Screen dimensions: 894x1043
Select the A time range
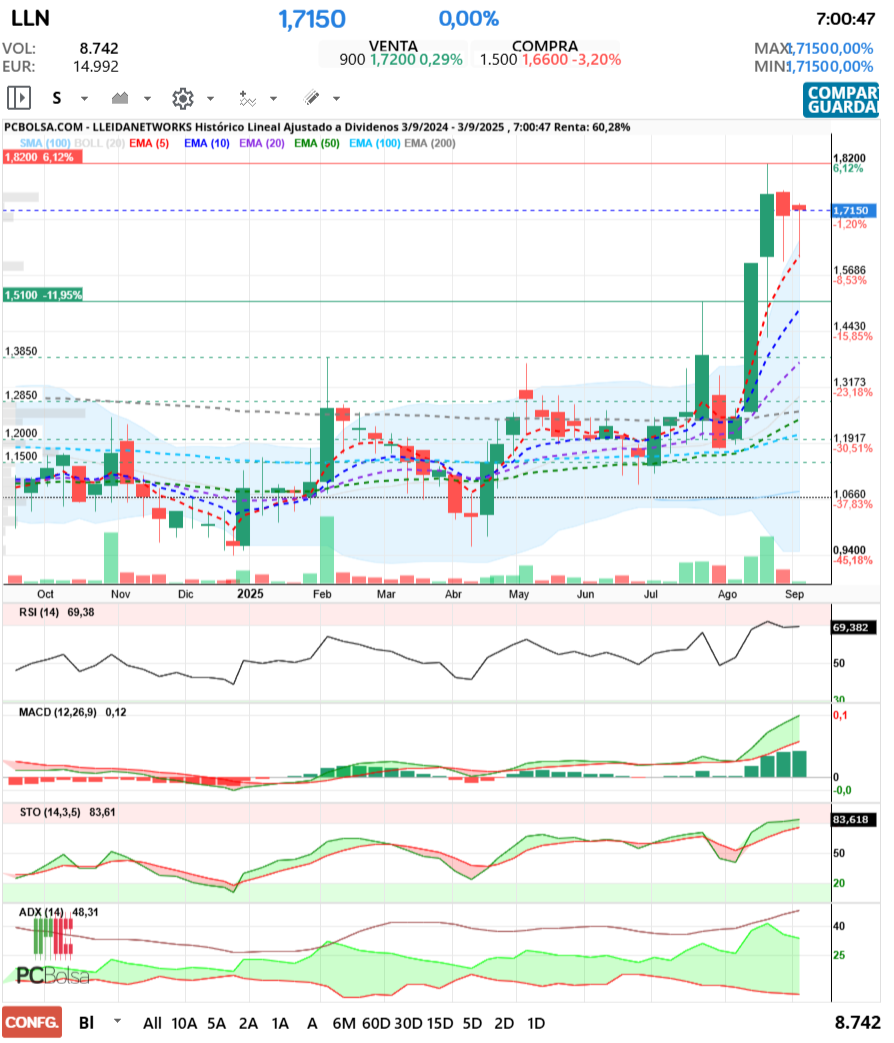point(312,1023)
